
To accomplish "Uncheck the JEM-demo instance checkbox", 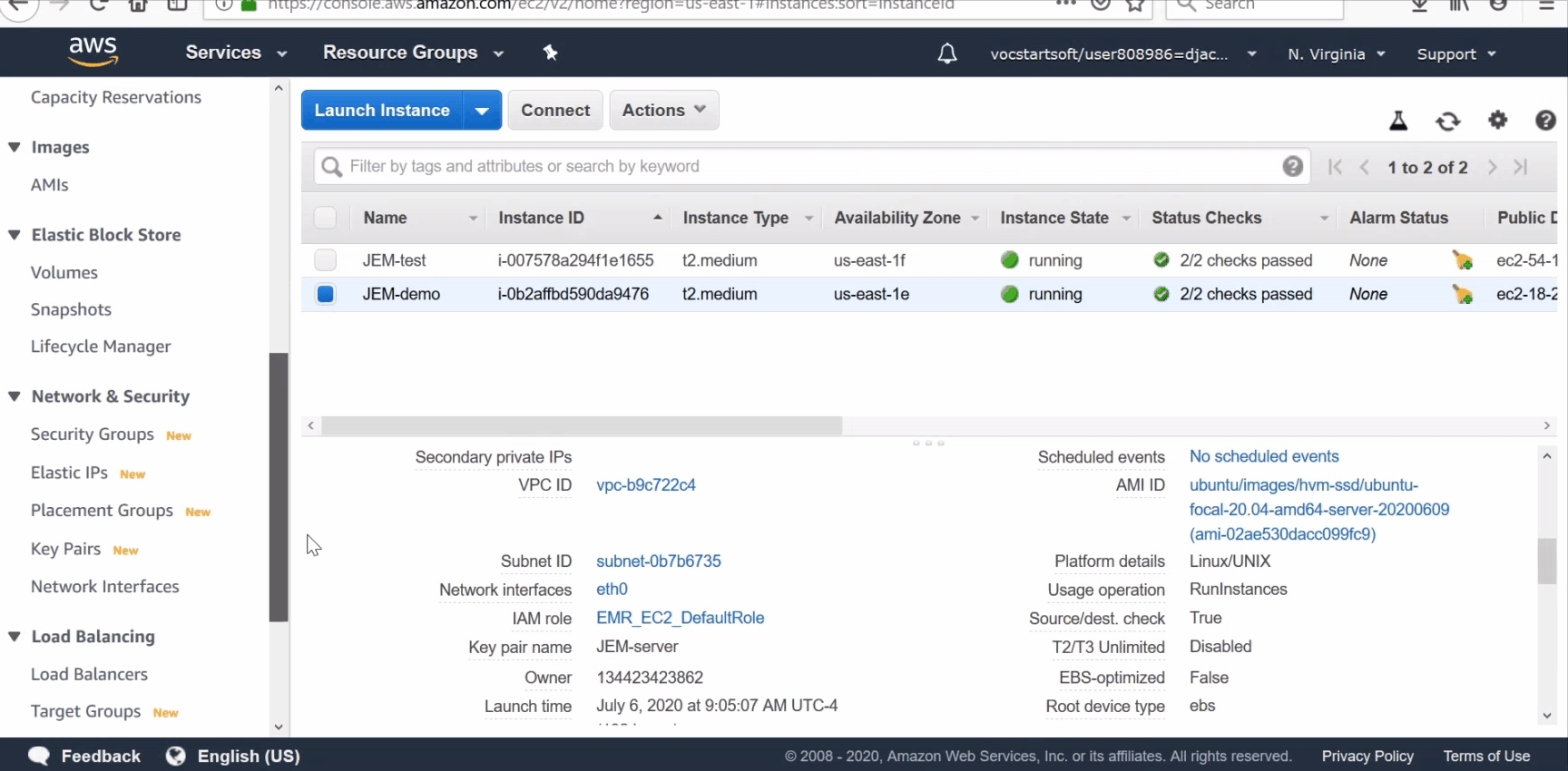I will coord(325,294).
